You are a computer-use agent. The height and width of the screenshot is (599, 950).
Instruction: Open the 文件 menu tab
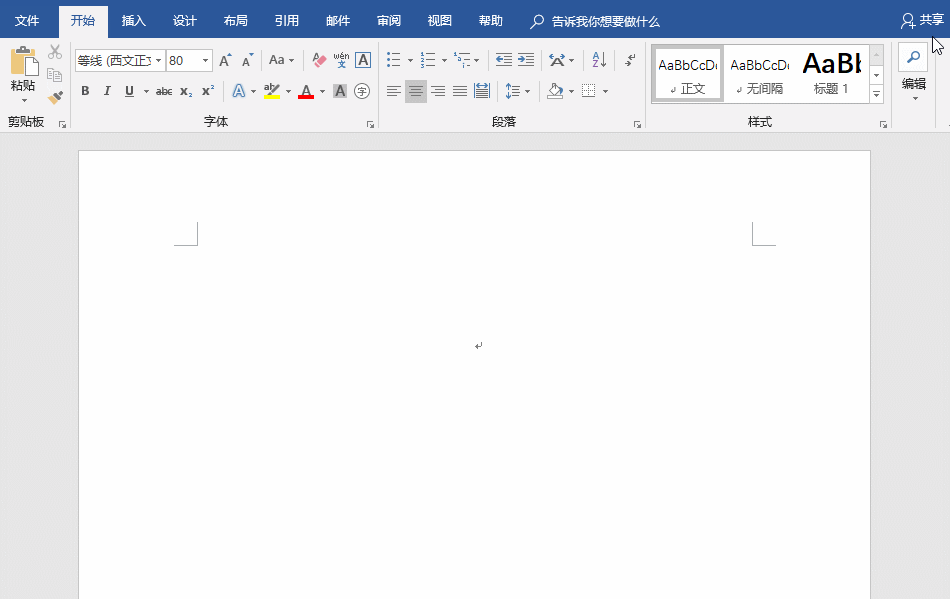tap(27, 21)
